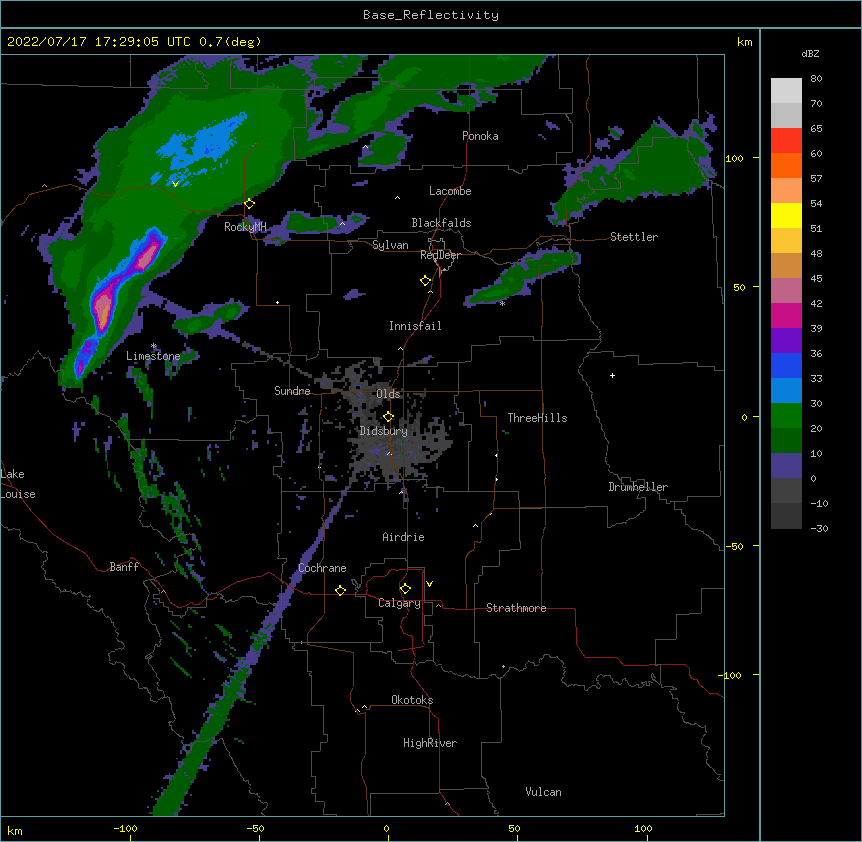Click the magenta 42 dBZ legend swatch
The height and width of the screenshot is (842, 862).
tap(786, 315)
